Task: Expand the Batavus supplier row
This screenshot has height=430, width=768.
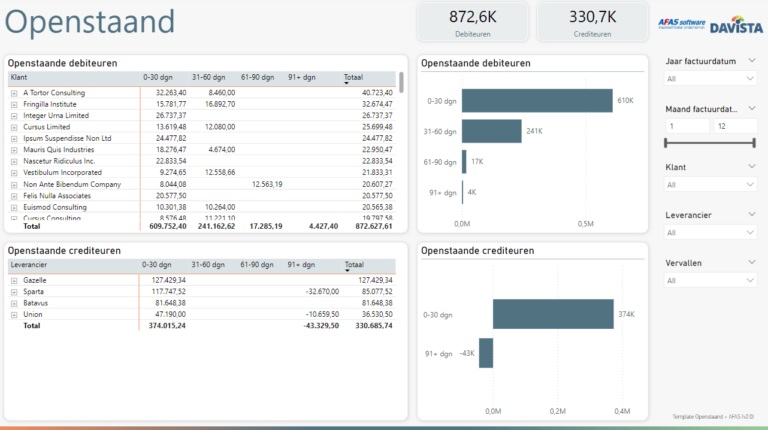Action: coord(14,304)
